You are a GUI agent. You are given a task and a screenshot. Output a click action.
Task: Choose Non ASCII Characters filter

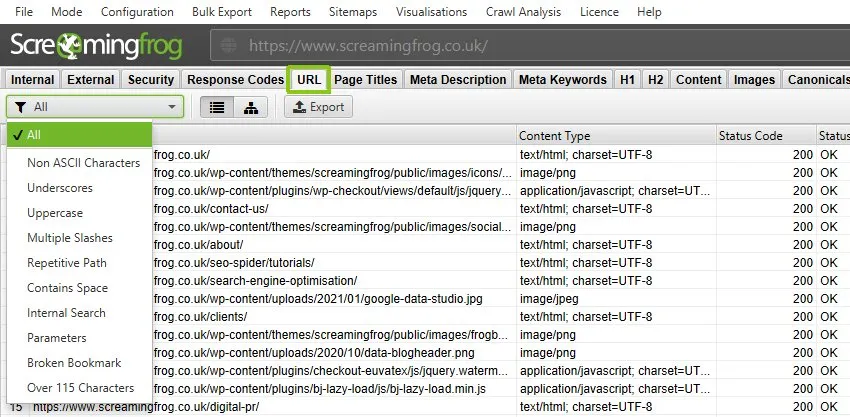tap(83, 163)
